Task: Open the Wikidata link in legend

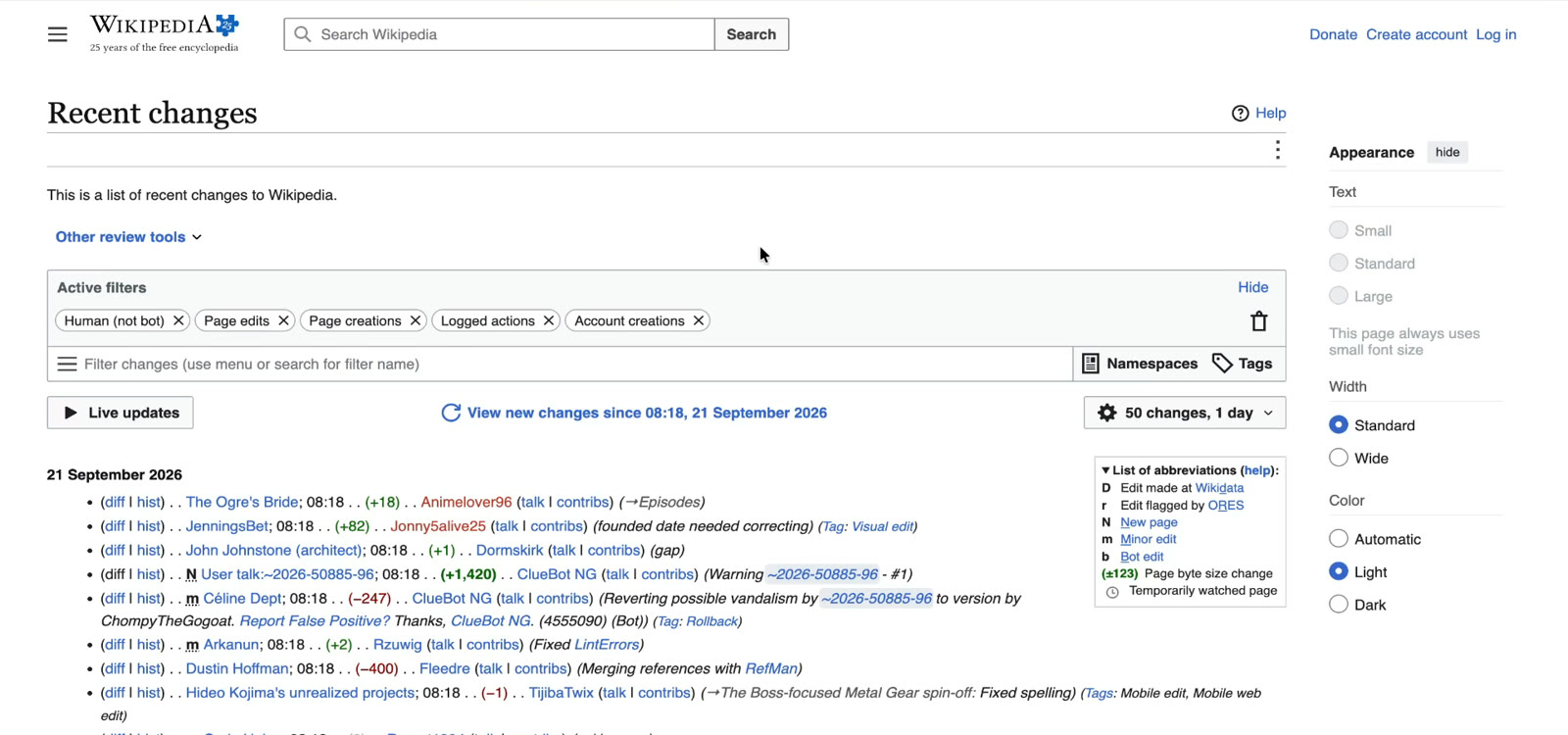Action: [x=1219, y=488]
